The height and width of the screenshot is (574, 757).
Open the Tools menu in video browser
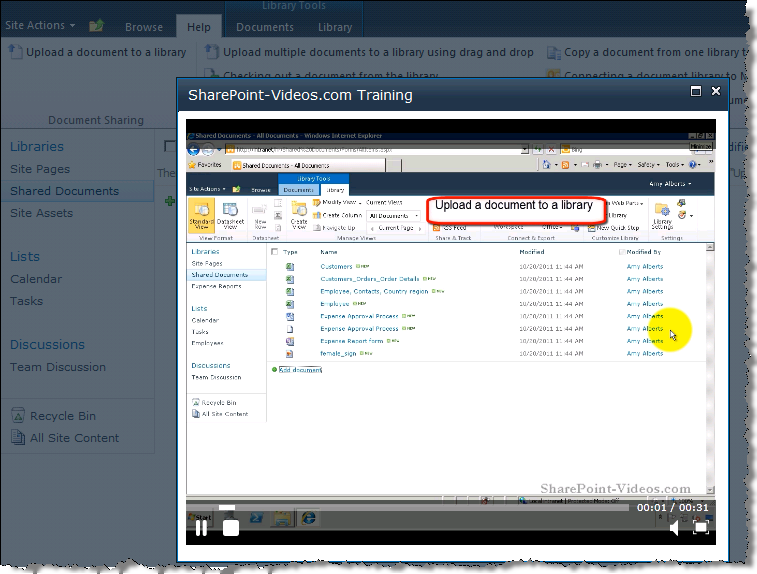click(x=674, y=165)
